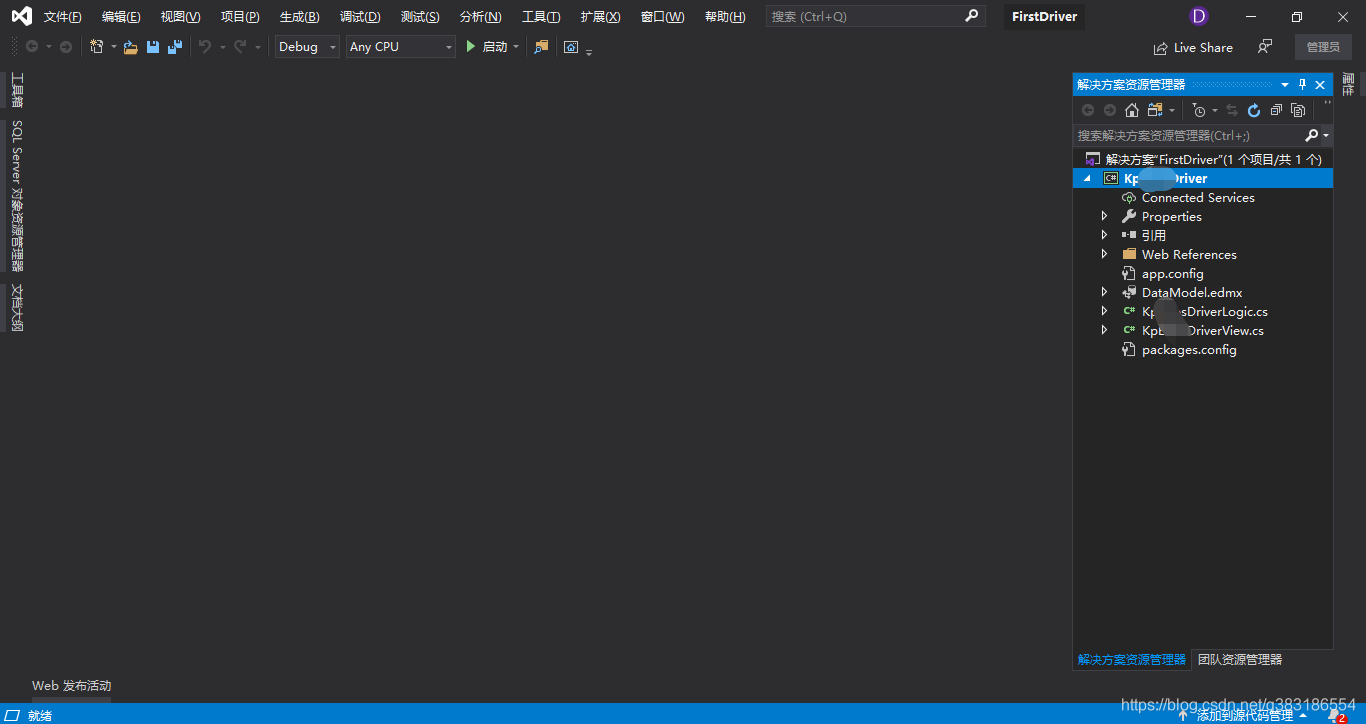Click the navigate forward toolbar icon
This screenshot has height=724, width=1366.
[x=66, y=47]
